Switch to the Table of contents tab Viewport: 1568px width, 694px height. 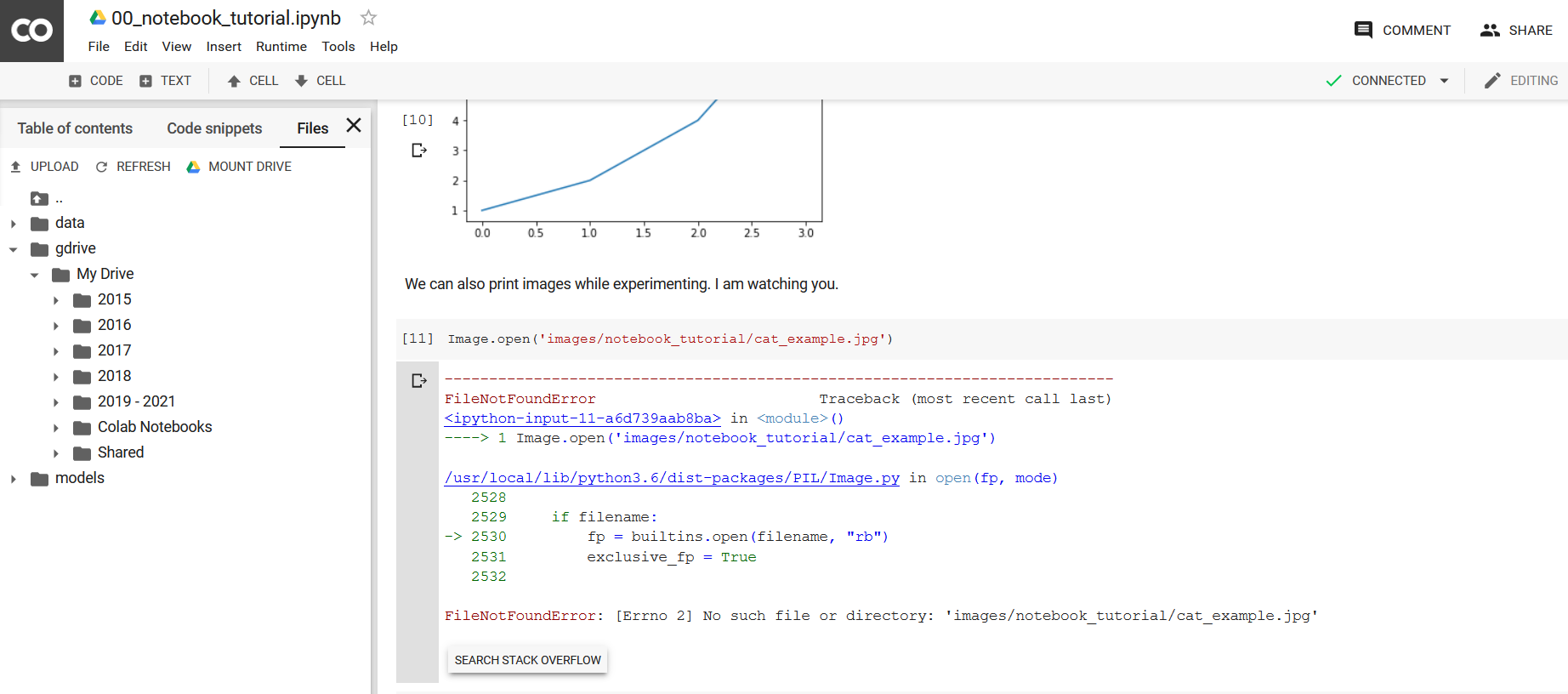coord(75,128)
